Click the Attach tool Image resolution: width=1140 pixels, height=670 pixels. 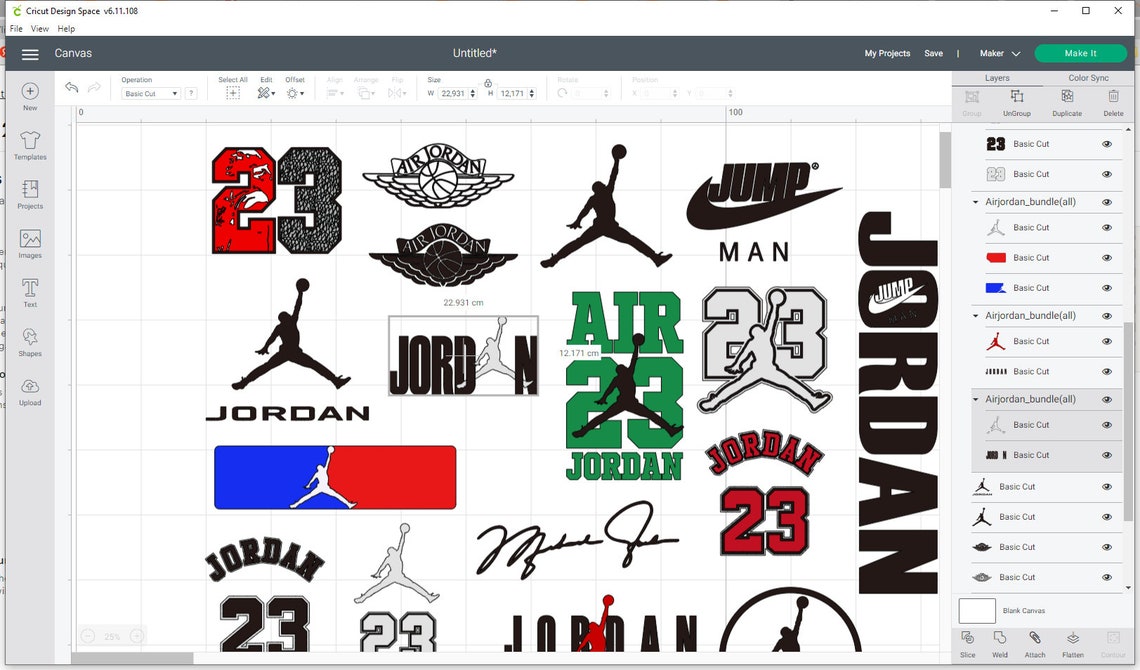coord(1035,644)
